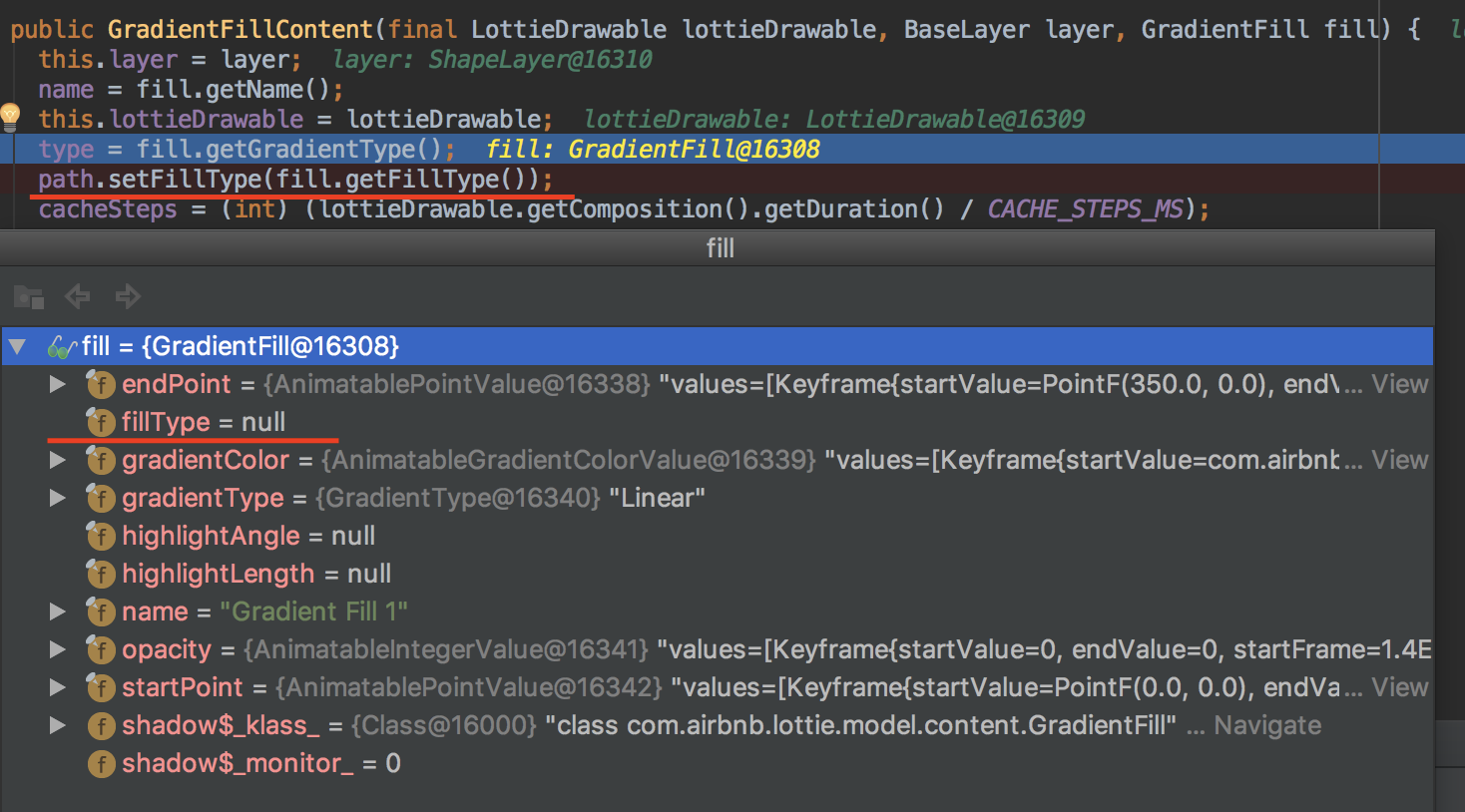Viewport: 1465px width, 812px height.
Task: Click the lightbulb intention icon in the gutter
Action: pos(11,117)
